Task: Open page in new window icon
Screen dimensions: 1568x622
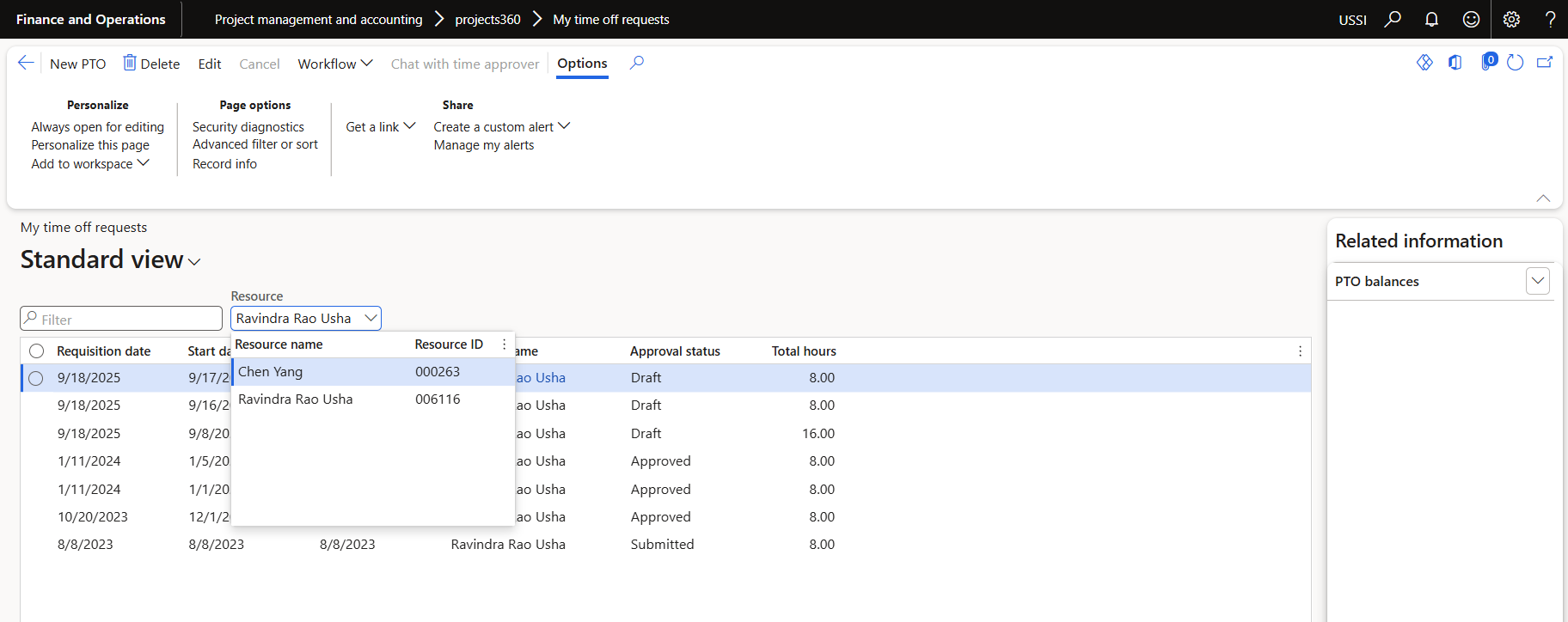Action: (x=1545, y=63)
